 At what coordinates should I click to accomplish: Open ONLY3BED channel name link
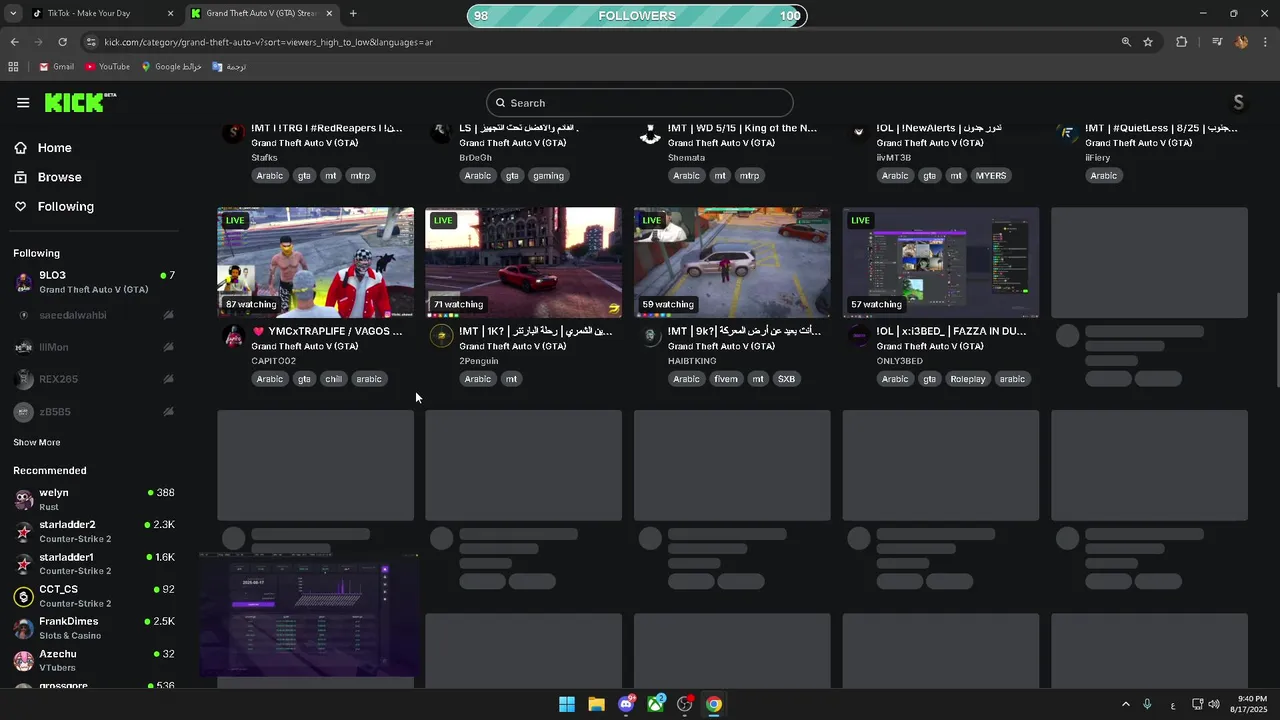pyautogui.click(x=899, y=361)
